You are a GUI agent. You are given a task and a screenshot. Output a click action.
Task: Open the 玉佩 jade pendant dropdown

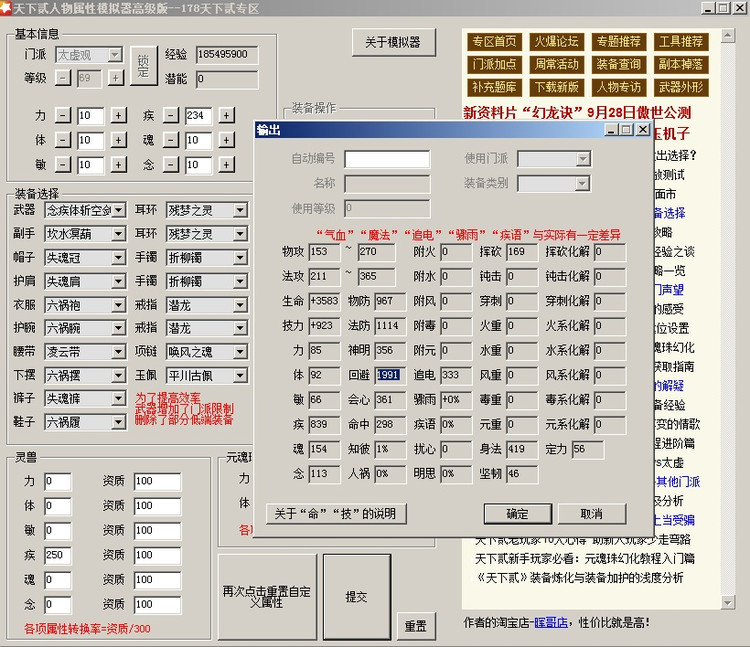click(x=240, y=376)
